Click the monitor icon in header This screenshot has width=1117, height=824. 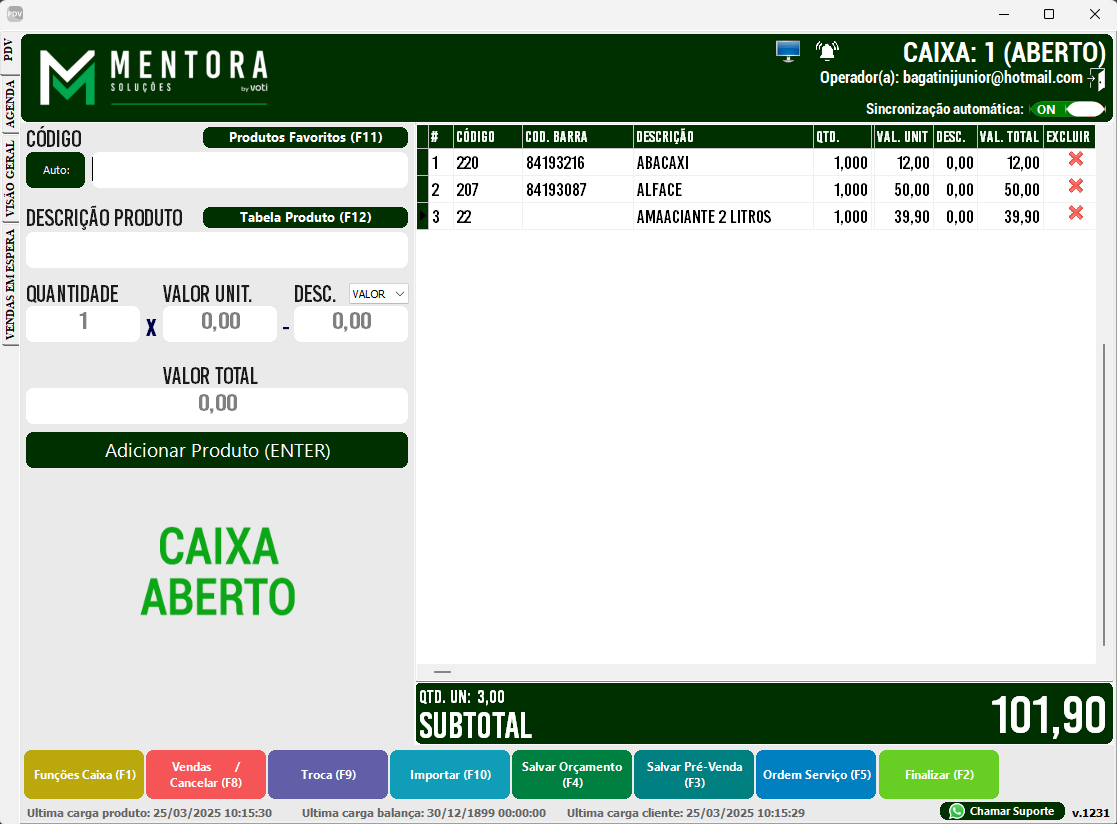788,51
